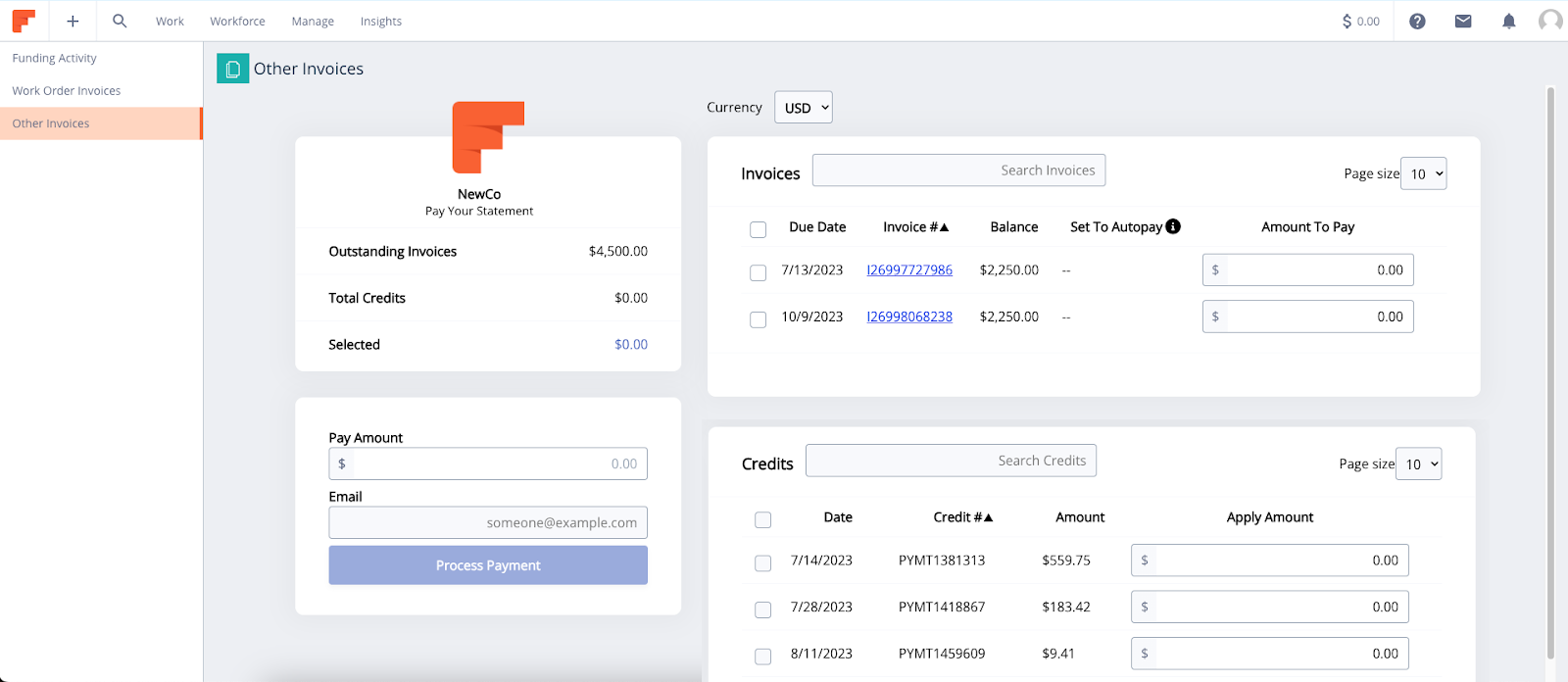
Task: Click Amount To Pay field for I26997727986
Action: tap(1308, 269)
